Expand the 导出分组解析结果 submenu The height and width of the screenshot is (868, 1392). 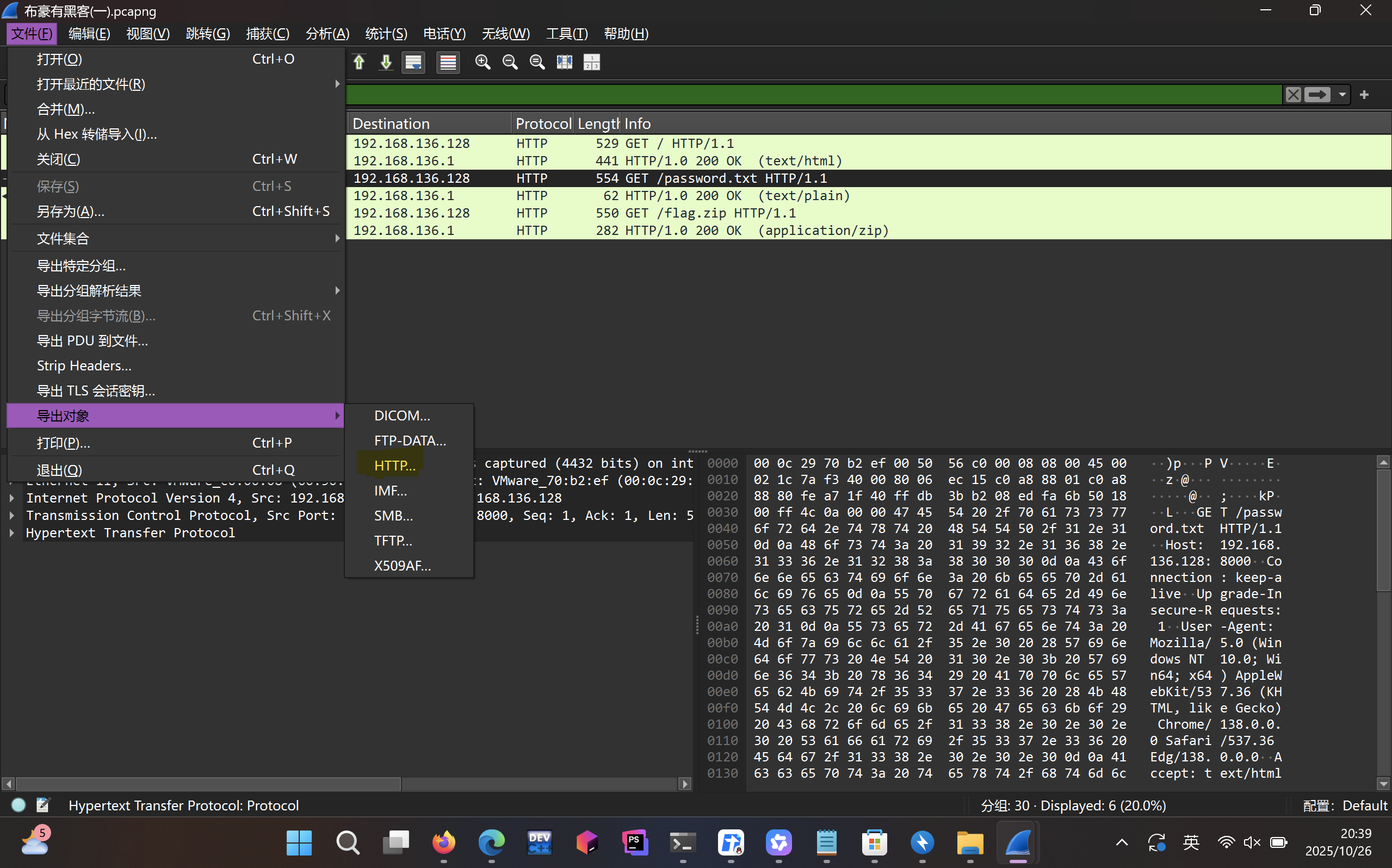pos(176,290)
